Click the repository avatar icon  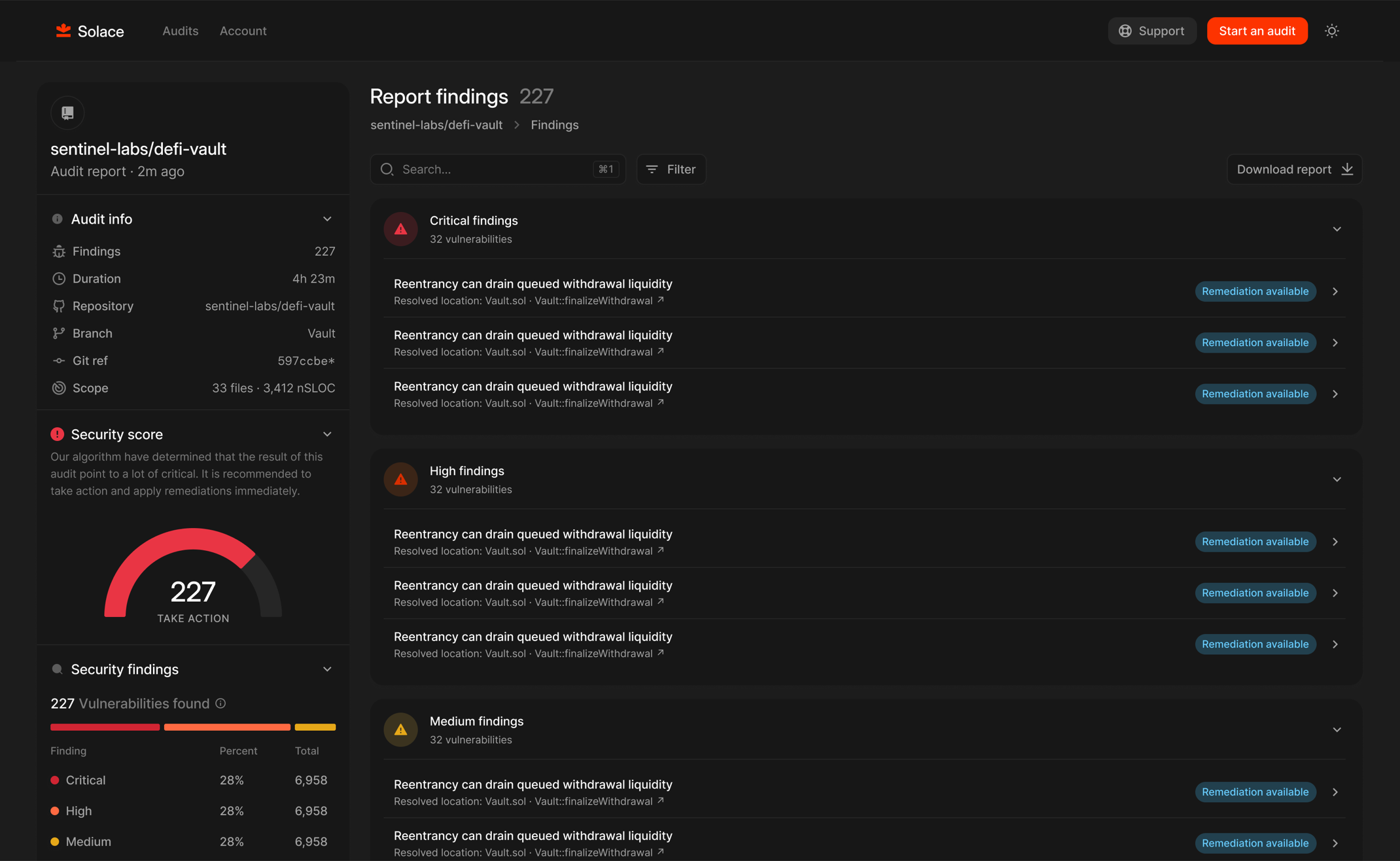67,113
